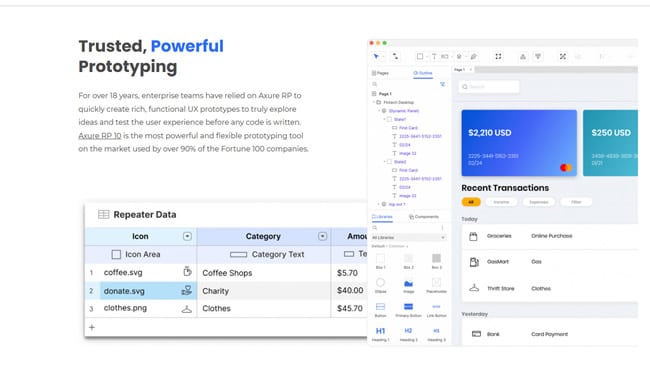The height and width of the screenshot is (366, 650).
Task: Click the Income filter pill
Action: point(501,202)
